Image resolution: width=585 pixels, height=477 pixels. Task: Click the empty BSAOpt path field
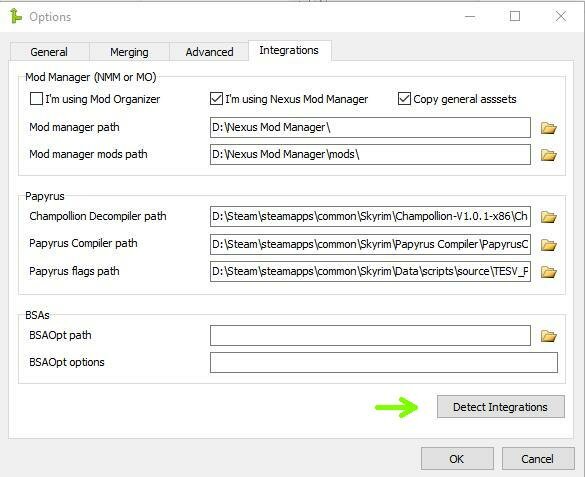370,335
